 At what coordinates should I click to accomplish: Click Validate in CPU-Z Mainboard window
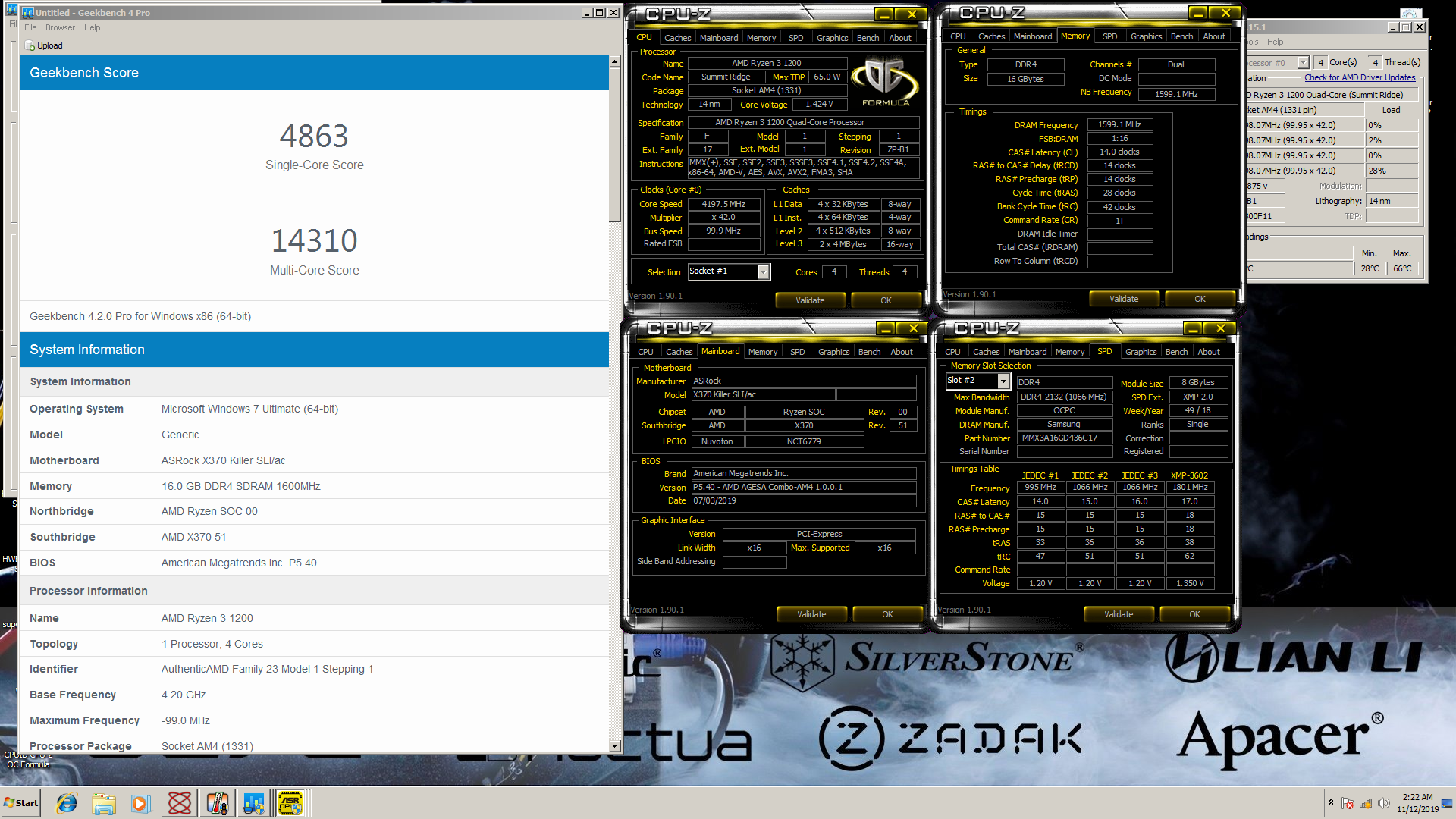tap(811, 614)
